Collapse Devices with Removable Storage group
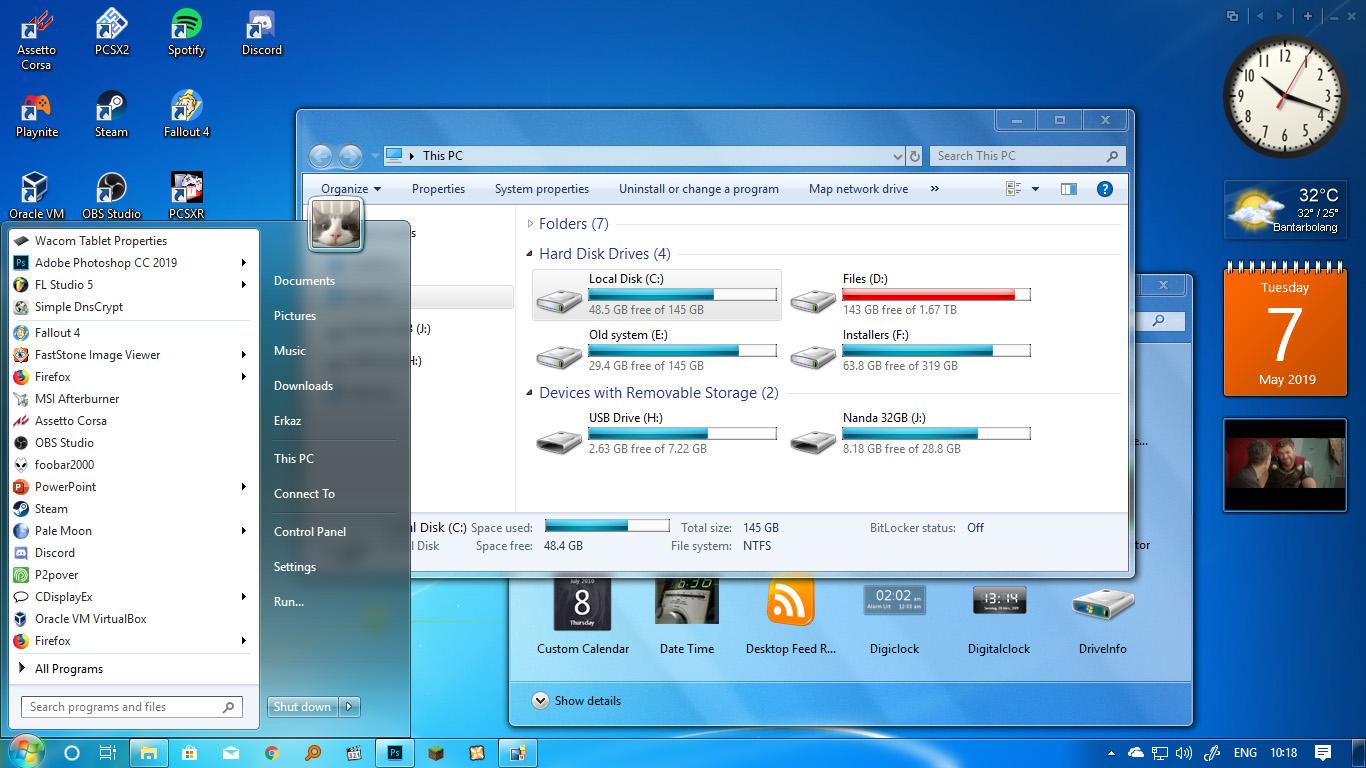1366x768 pixels. click(x=530, y=393)
